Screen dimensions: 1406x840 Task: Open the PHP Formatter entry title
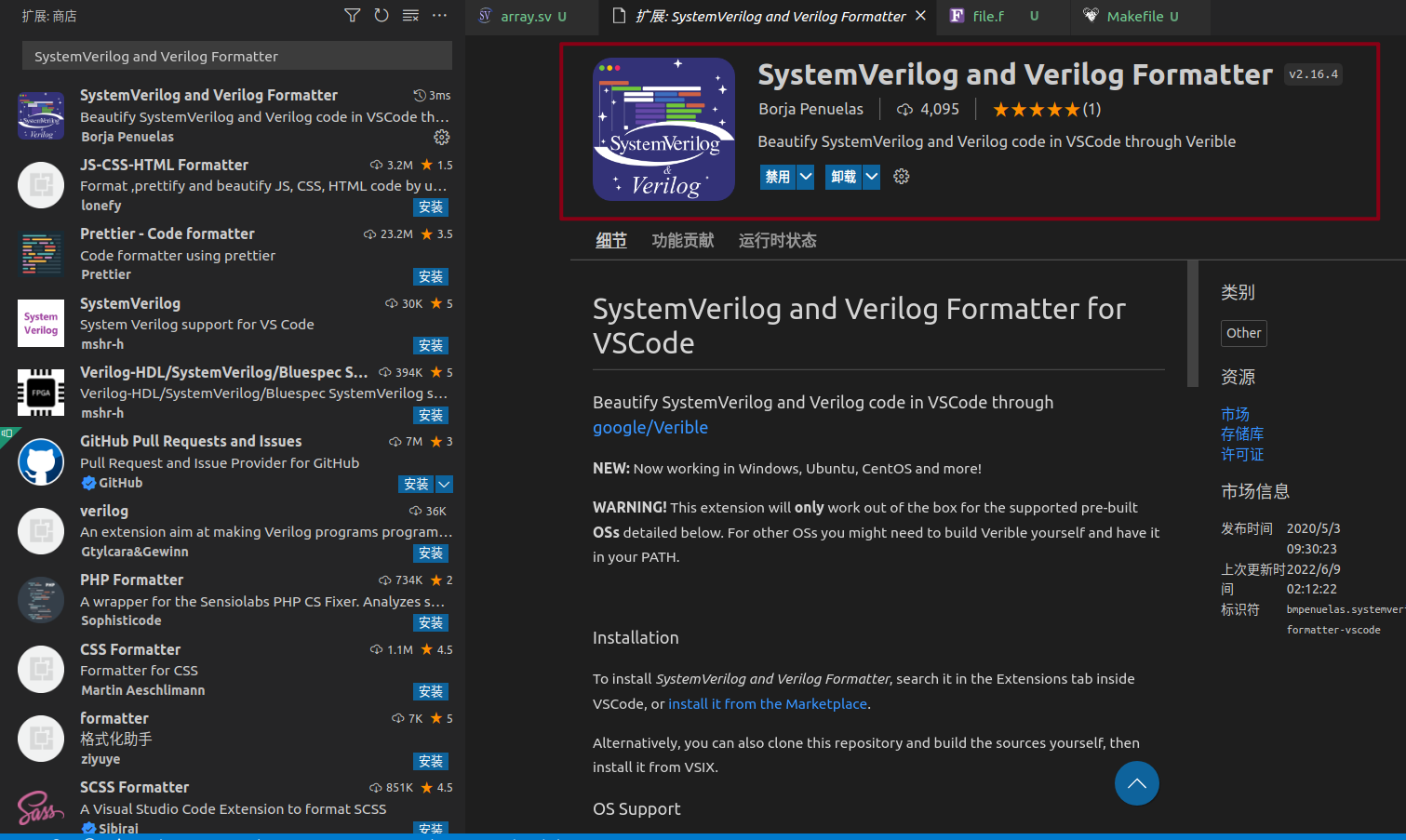pyautogui.click(x=131, y=580)
